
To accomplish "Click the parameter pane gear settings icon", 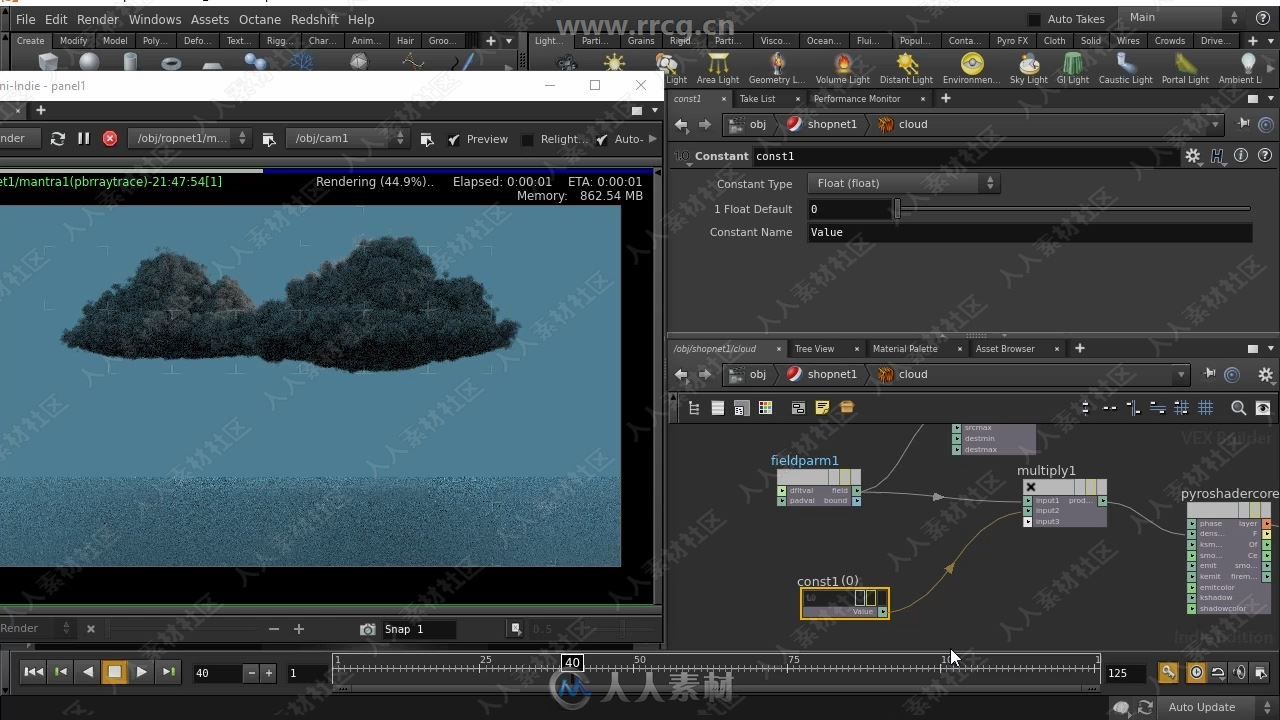I will click(1193, 156).
